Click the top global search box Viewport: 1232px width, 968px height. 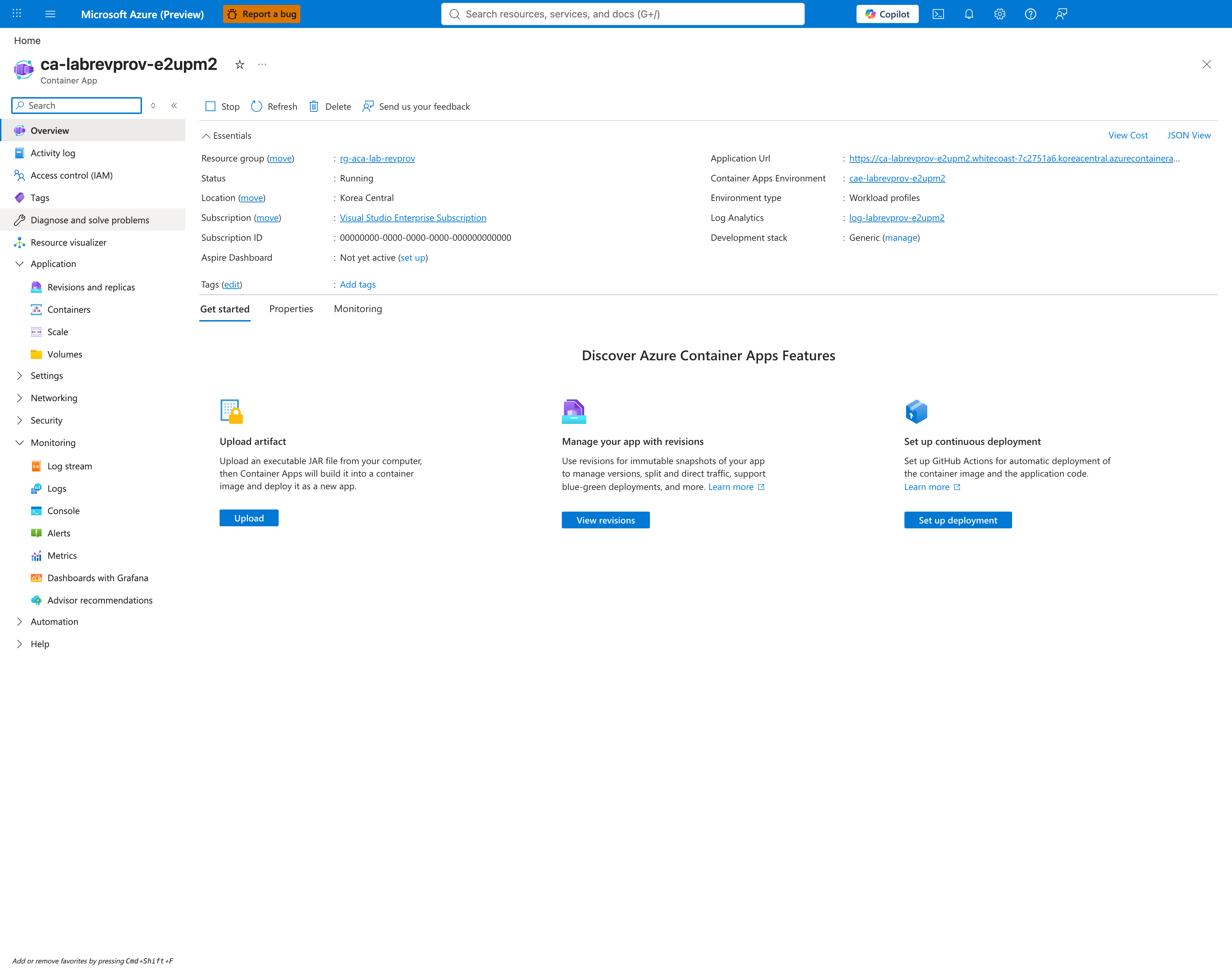point(623,14)
